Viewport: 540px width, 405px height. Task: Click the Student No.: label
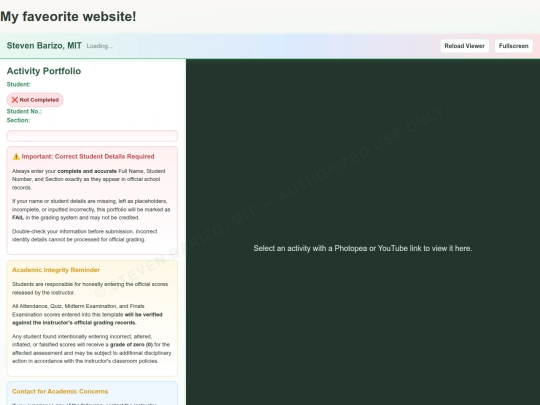click(24, 111)
